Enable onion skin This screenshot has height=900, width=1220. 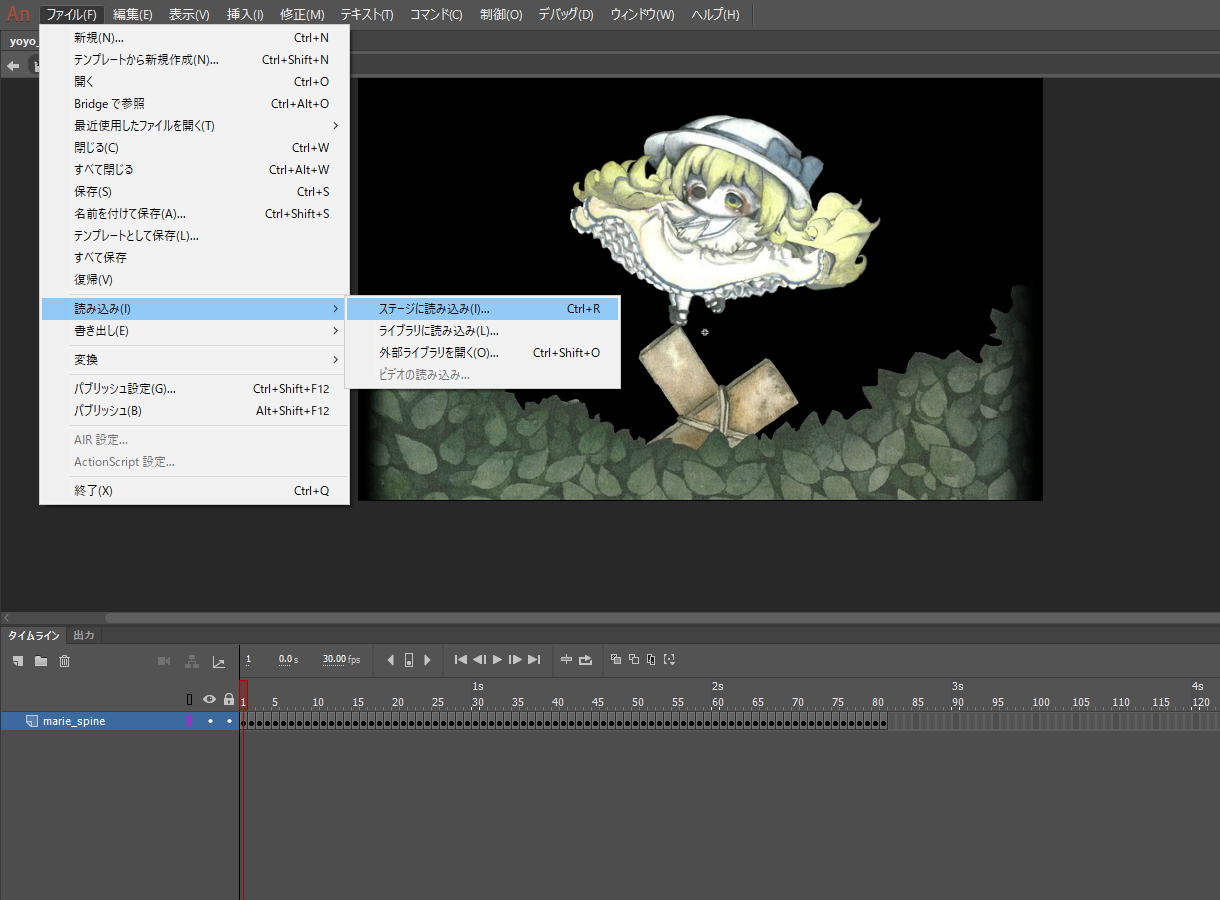click(x=616, y=660)
